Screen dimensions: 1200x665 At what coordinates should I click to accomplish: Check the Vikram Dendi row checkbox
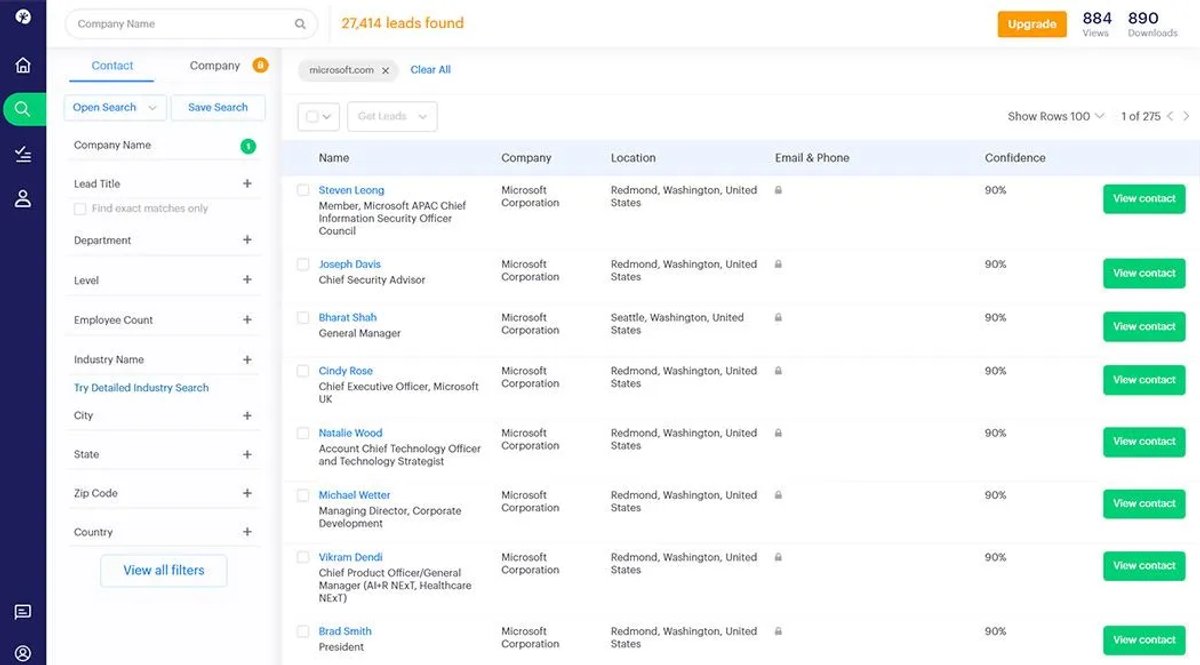point(303,557)
